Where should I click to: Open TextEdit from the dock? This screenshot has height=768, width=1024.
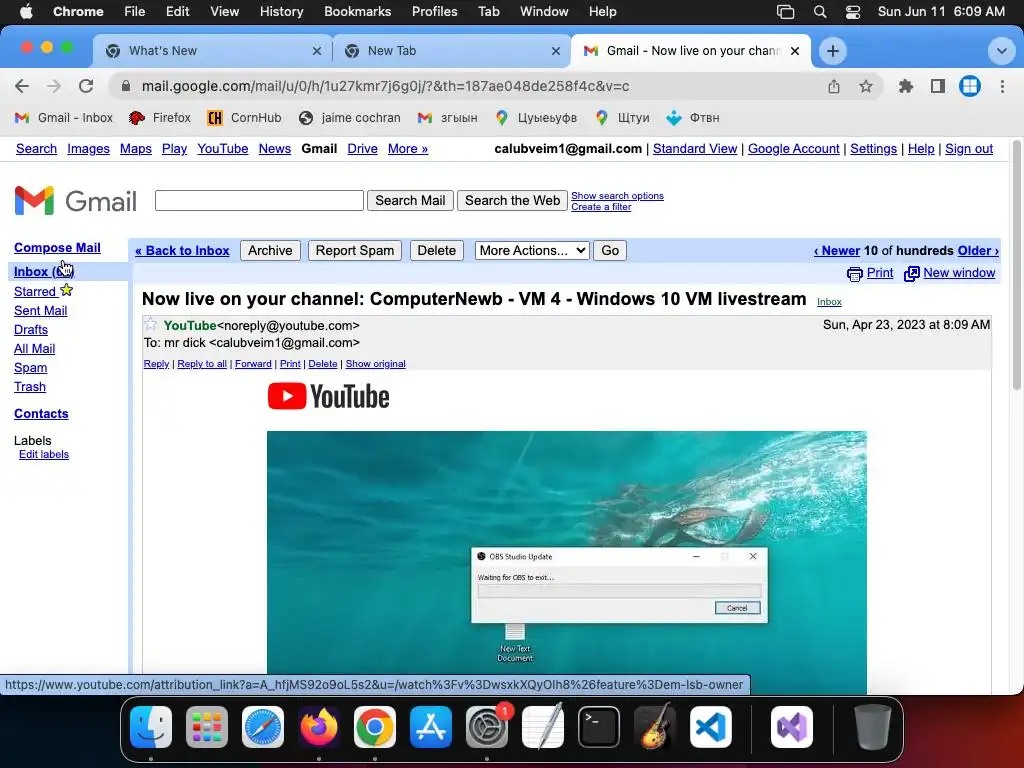[x=543, y=727]
